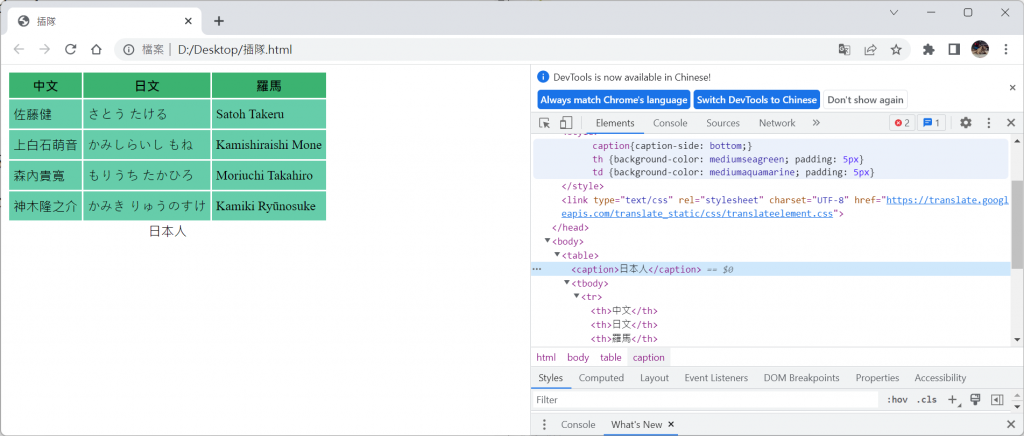Toggle the browser side panel icon
This screenshot has width=1024, height=436.
pyautogui.click(x=954, y=50)
